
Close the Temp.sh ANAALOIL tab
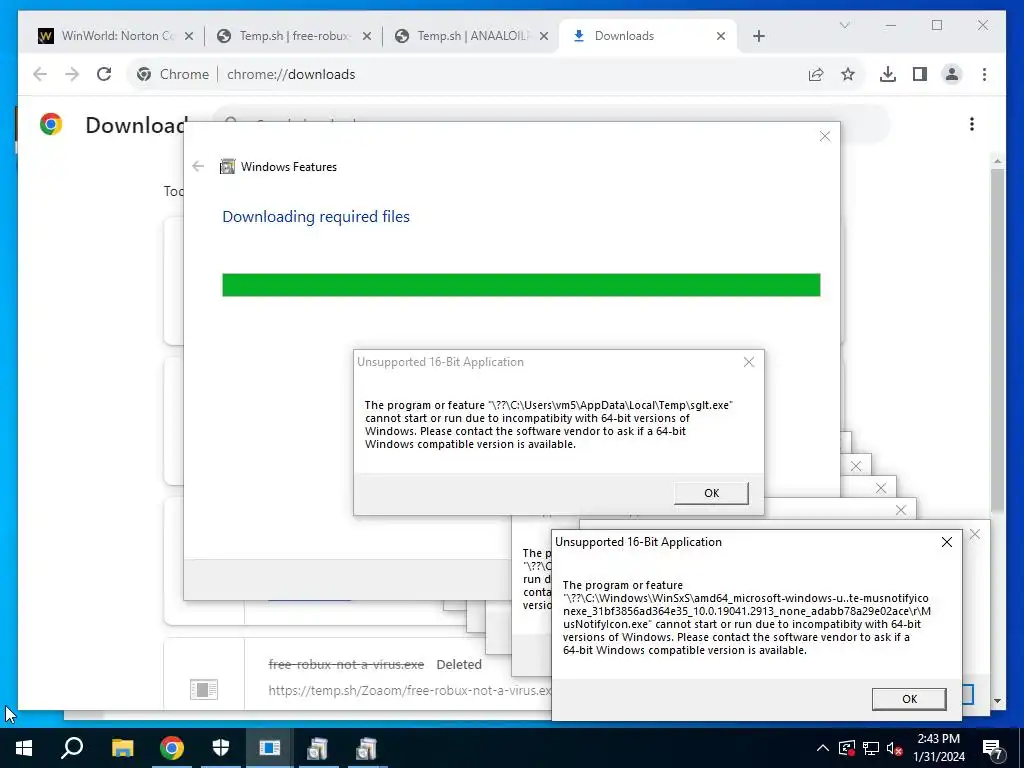click(544, 37)
